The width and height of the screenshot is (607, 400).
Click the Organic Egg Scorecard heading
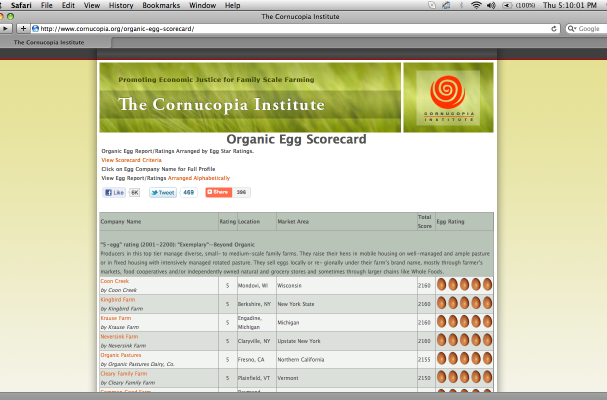pos(296,139)
